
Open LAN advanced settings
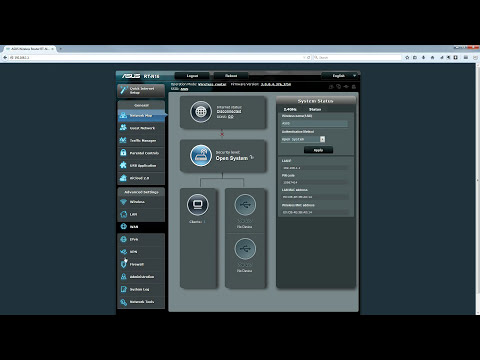tap(141, 214)
